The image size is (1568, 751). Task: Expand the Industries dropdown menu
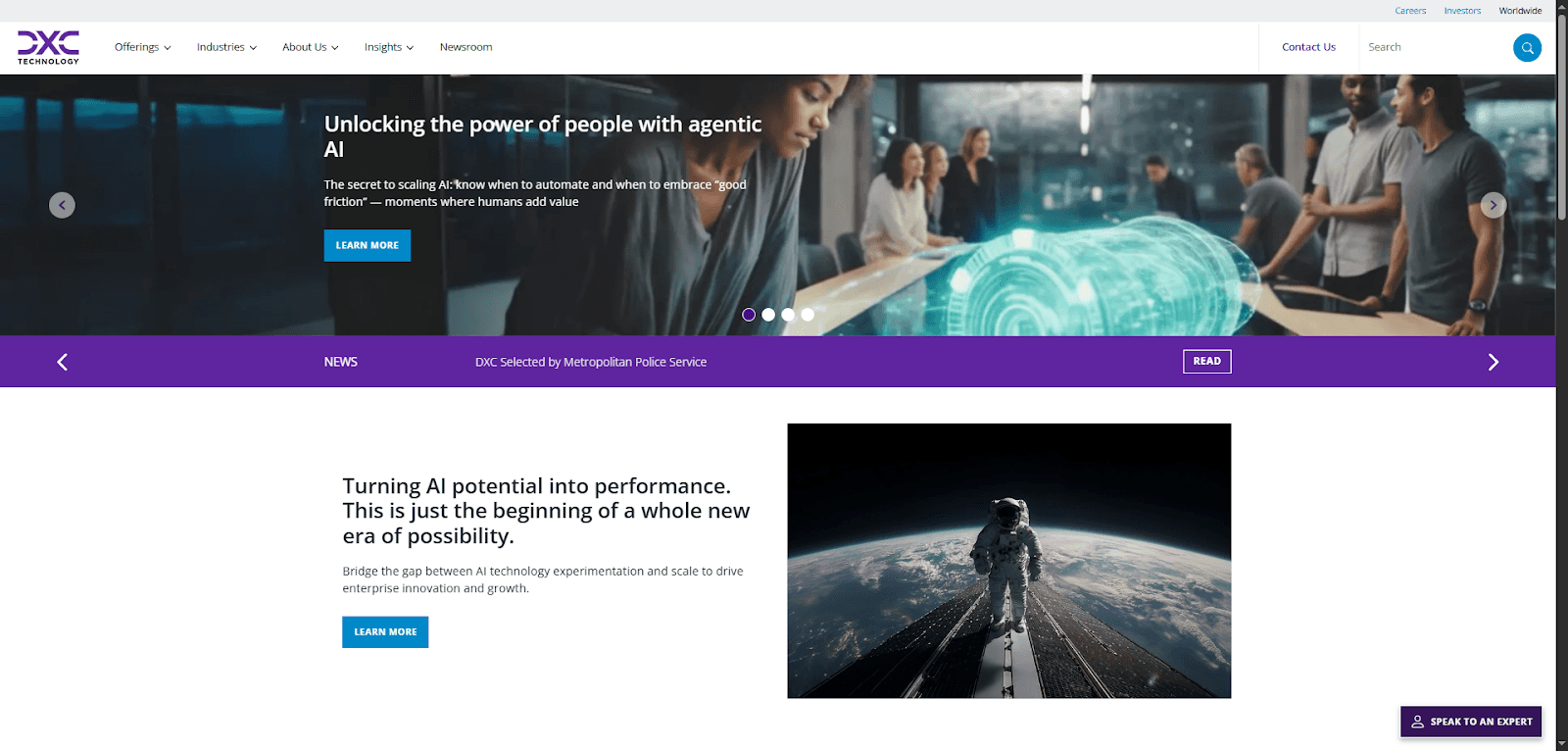[226, 47]
